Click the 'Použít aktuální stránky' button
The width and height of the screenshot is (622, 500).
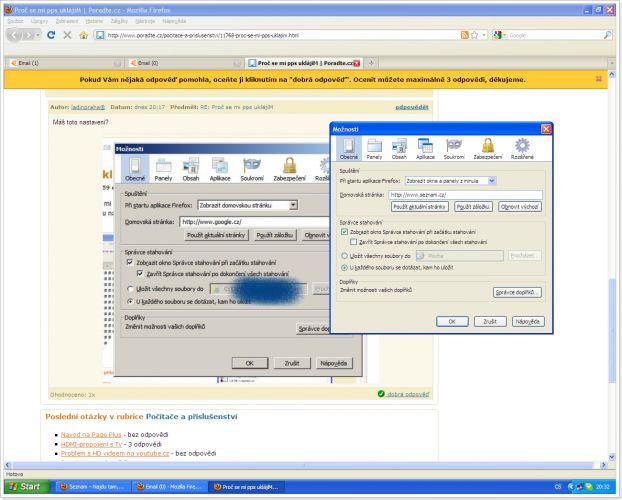pyautogui.click(x=420, y=207)
